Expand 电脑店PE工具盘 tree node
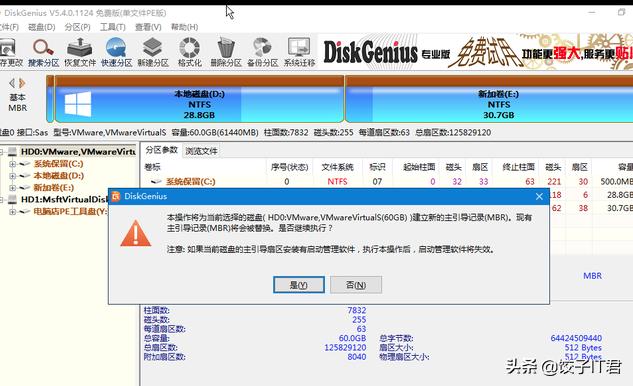633x386 pixels. pyautogui.click(x=12, y=212)
